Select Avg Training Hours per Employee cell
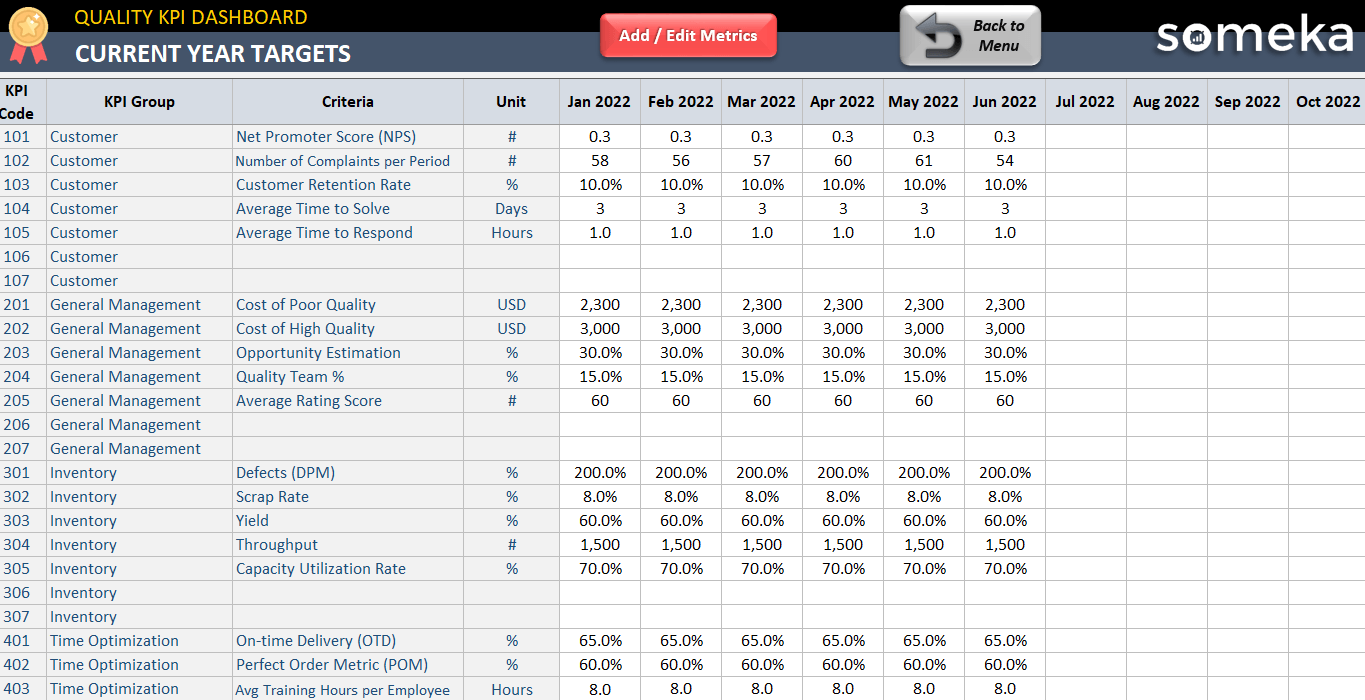The height and width of the screenshot is (700, 1365). [x=348, y=689]
